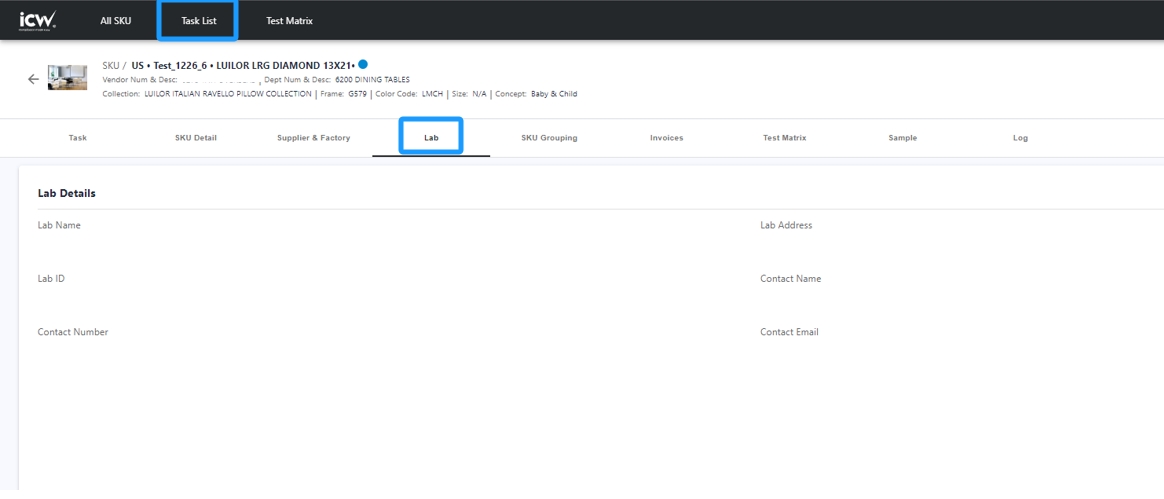
Task: Open Test Matrix in top navigation bar
Action: [289, 21]
